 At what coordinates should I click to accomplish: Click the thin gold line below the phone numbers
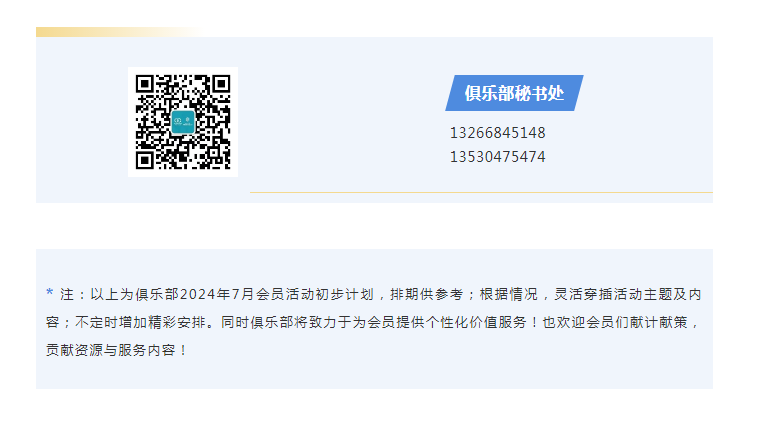(x=481, y=192)
